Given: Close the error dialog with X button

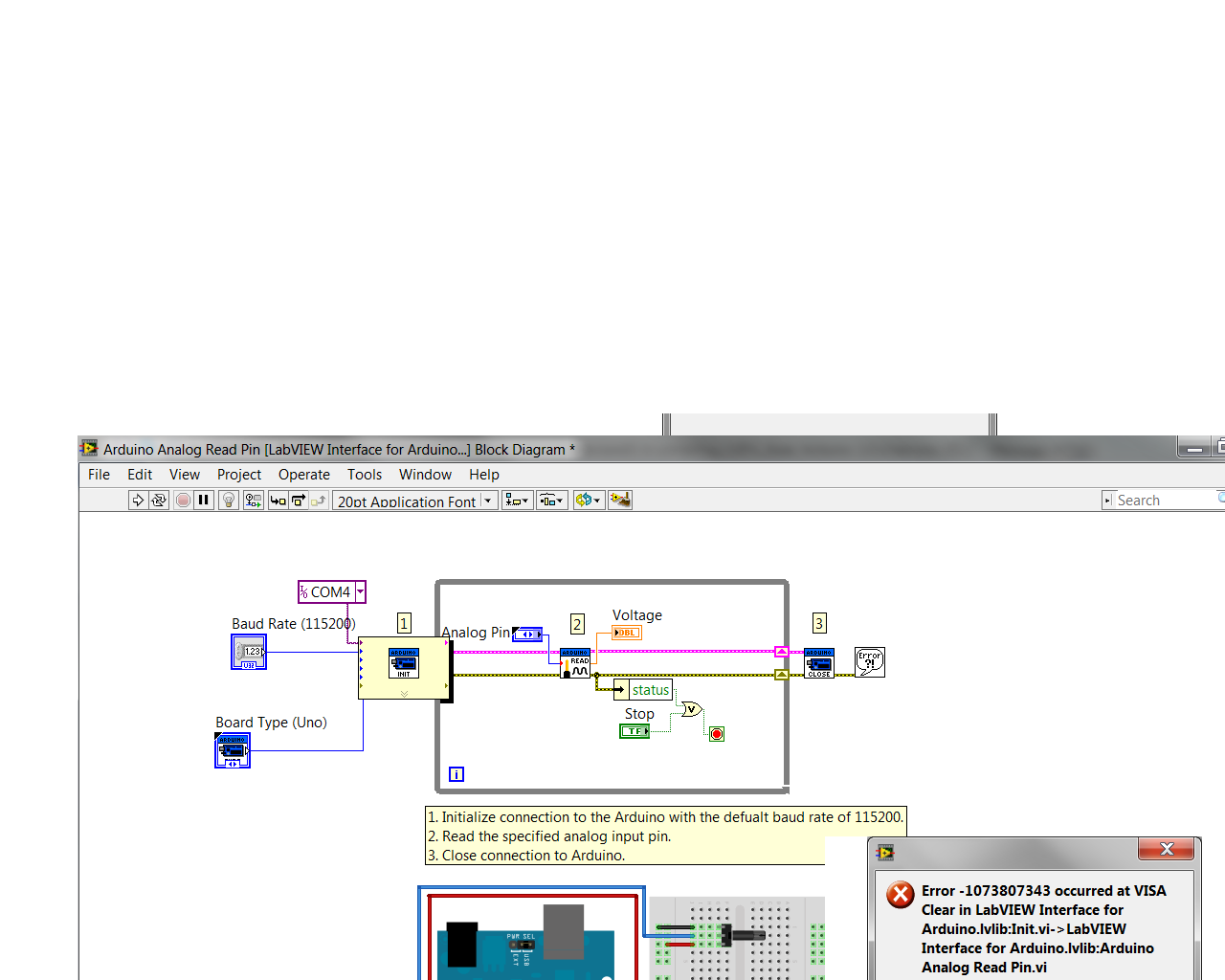Looking at the screenshot, I should point(1167,849).
